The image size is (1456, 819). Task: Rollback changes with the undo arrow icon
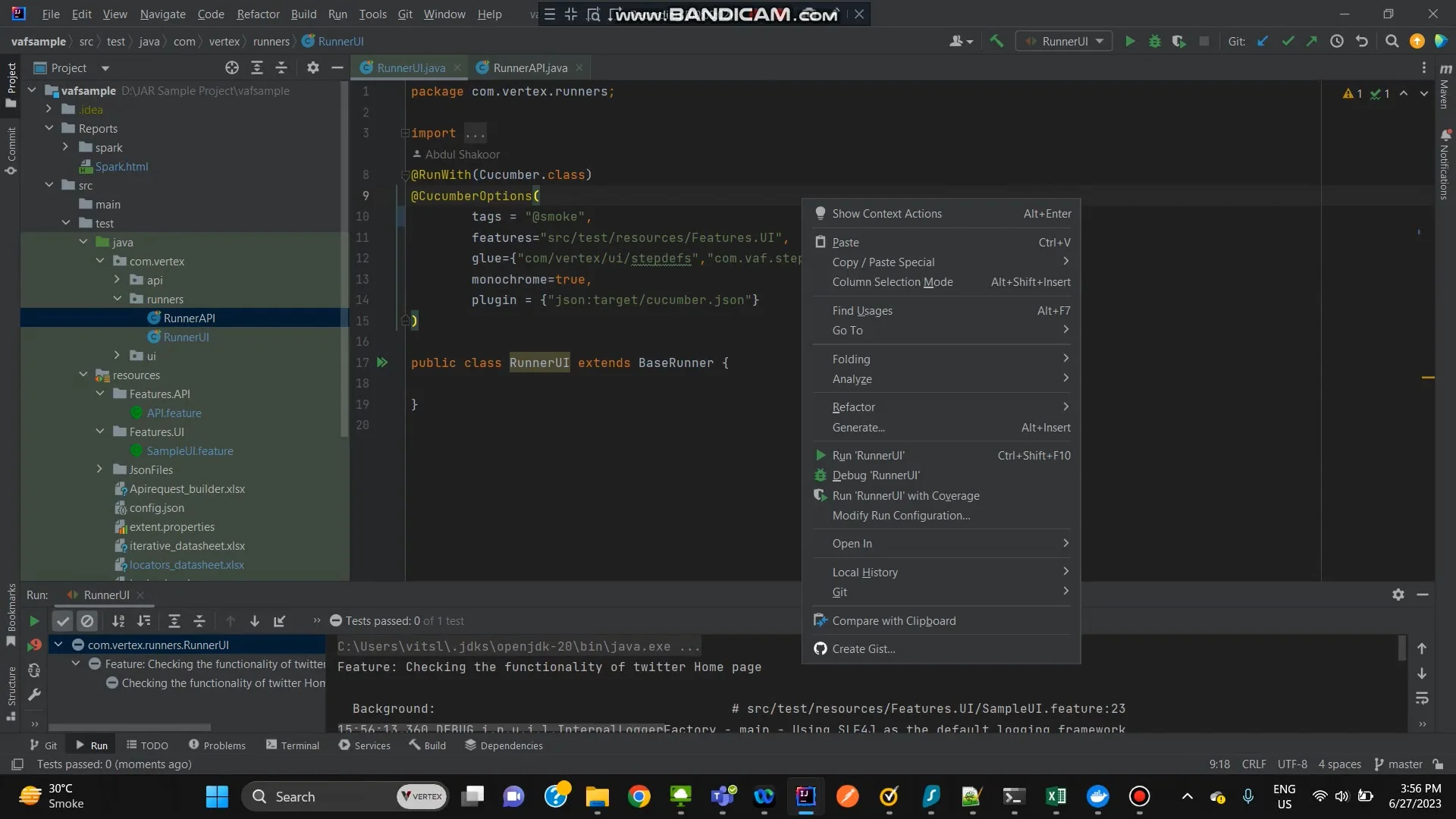(x=1362, y=42)
